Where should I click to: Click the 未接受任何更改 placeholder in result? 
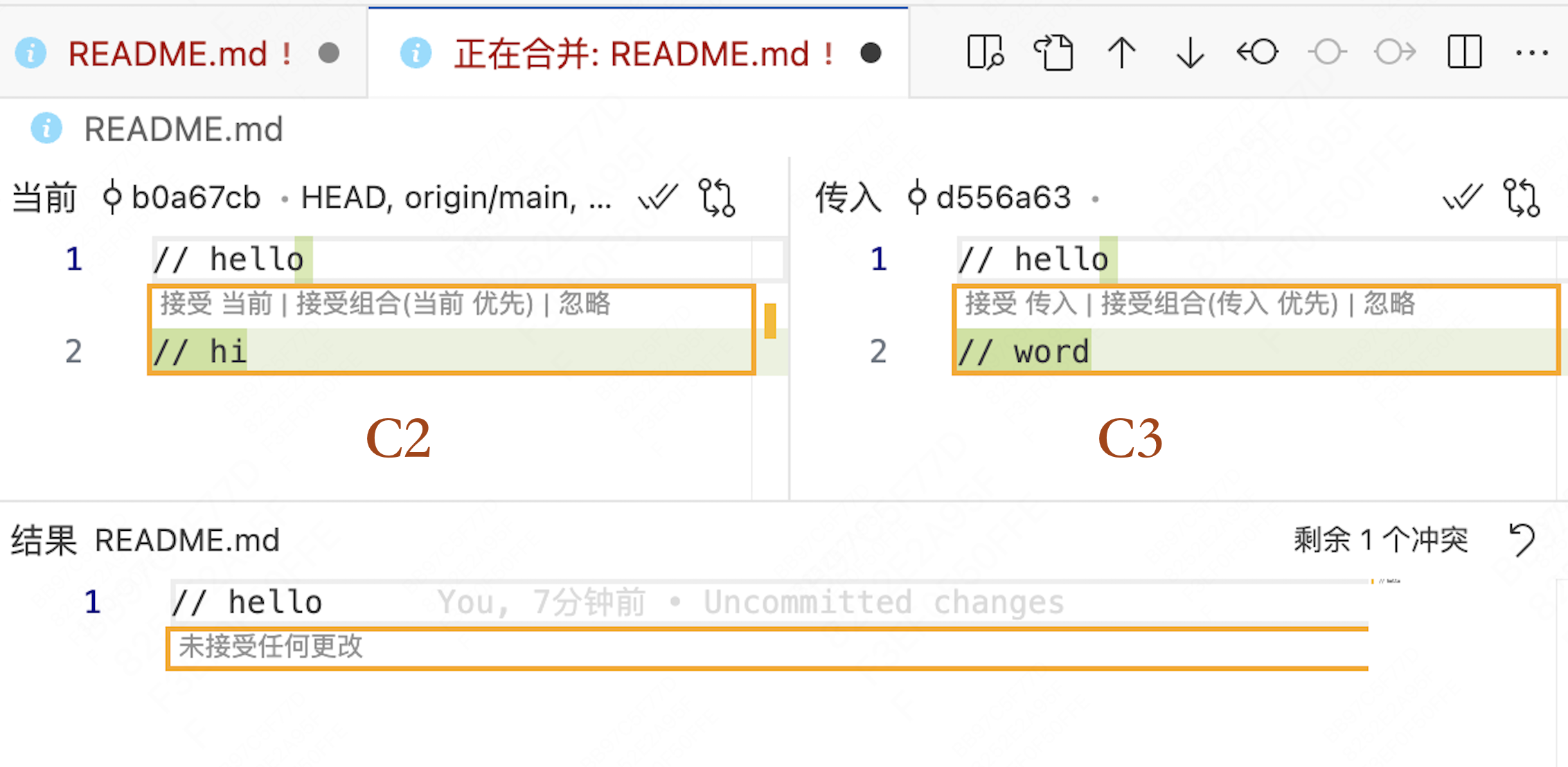pos(271,647)
